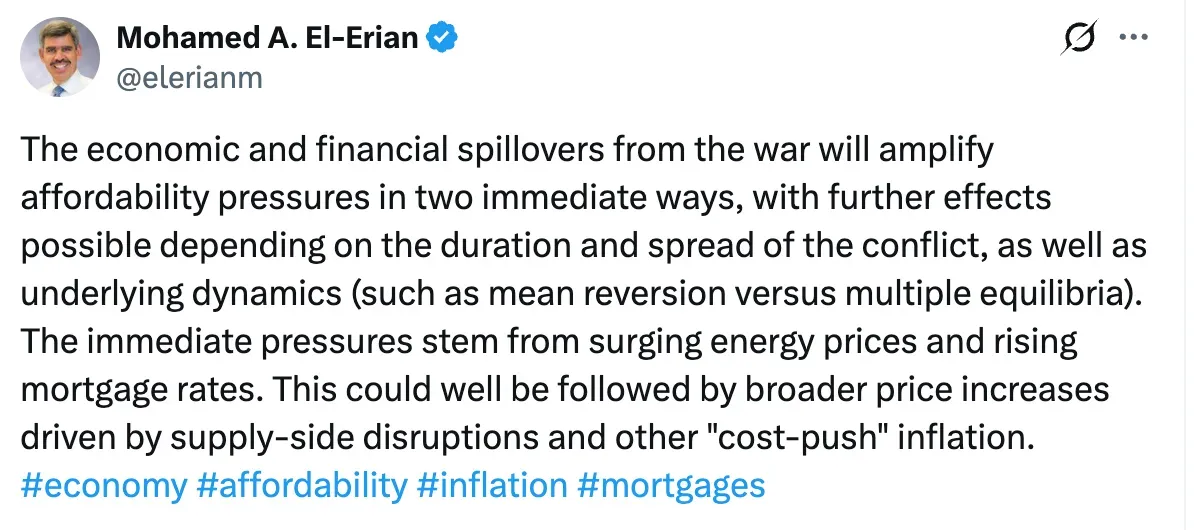Click the #inflation hashtag
The image size is (1194, 530).
coord(492,486)
